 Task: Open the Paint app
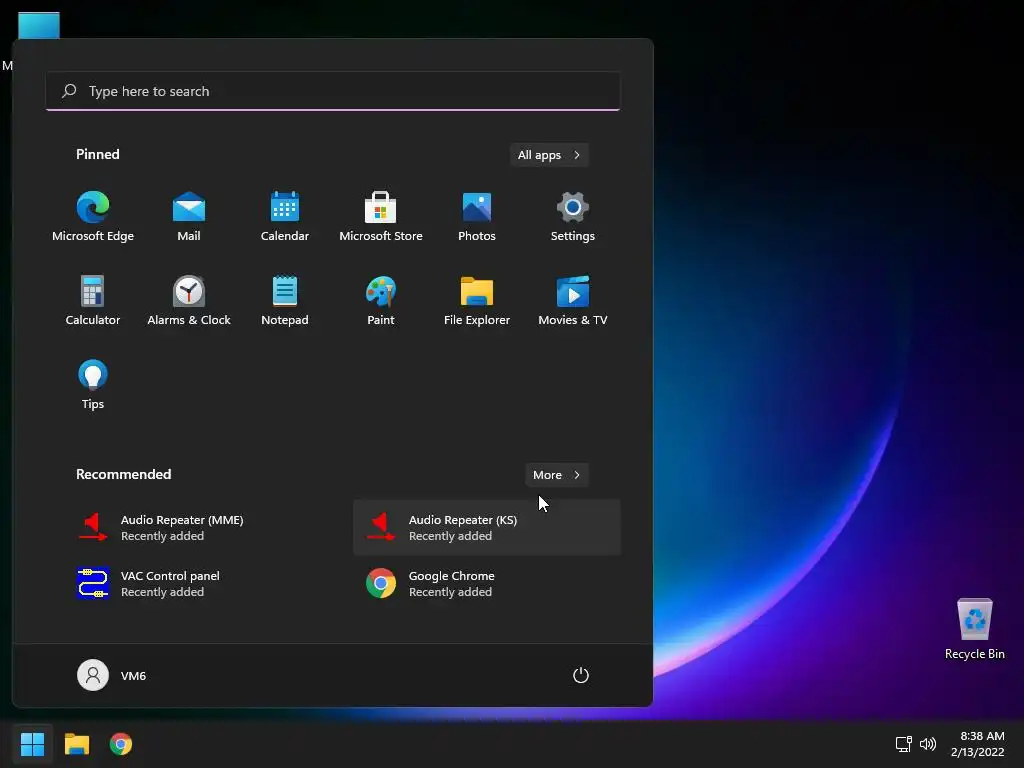click(x=381, y=301)
